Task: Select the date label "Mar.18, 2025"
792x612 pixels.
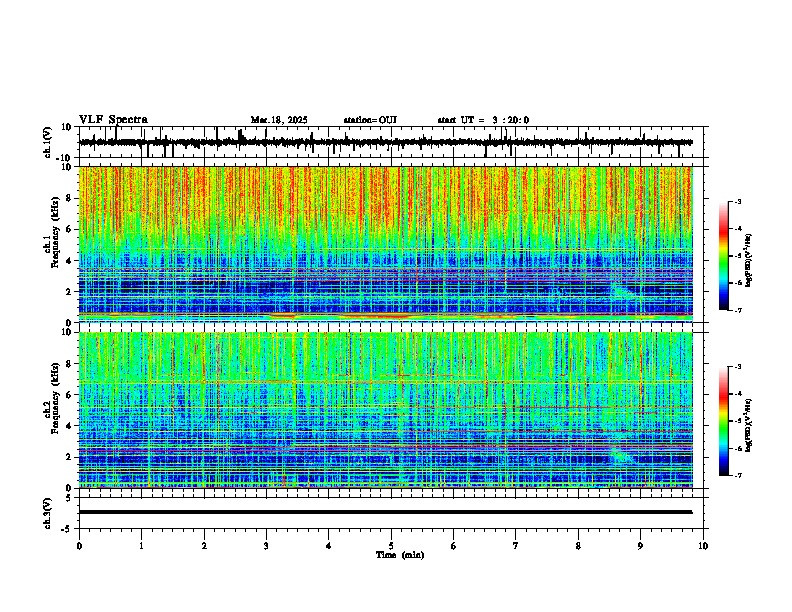Action: click(x=279, y=120)
